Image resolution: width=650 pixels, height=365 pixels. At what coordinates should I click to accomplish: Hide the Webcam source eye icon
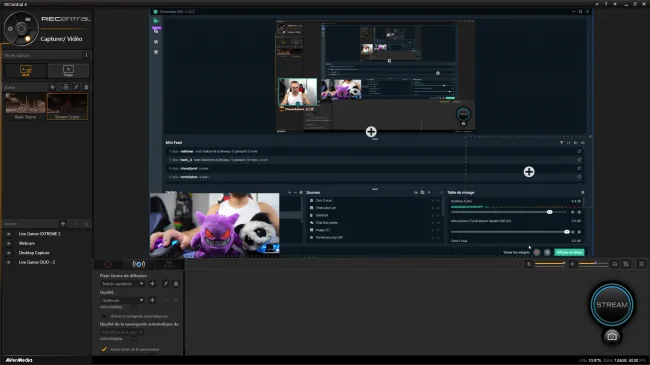coord(9,243)
